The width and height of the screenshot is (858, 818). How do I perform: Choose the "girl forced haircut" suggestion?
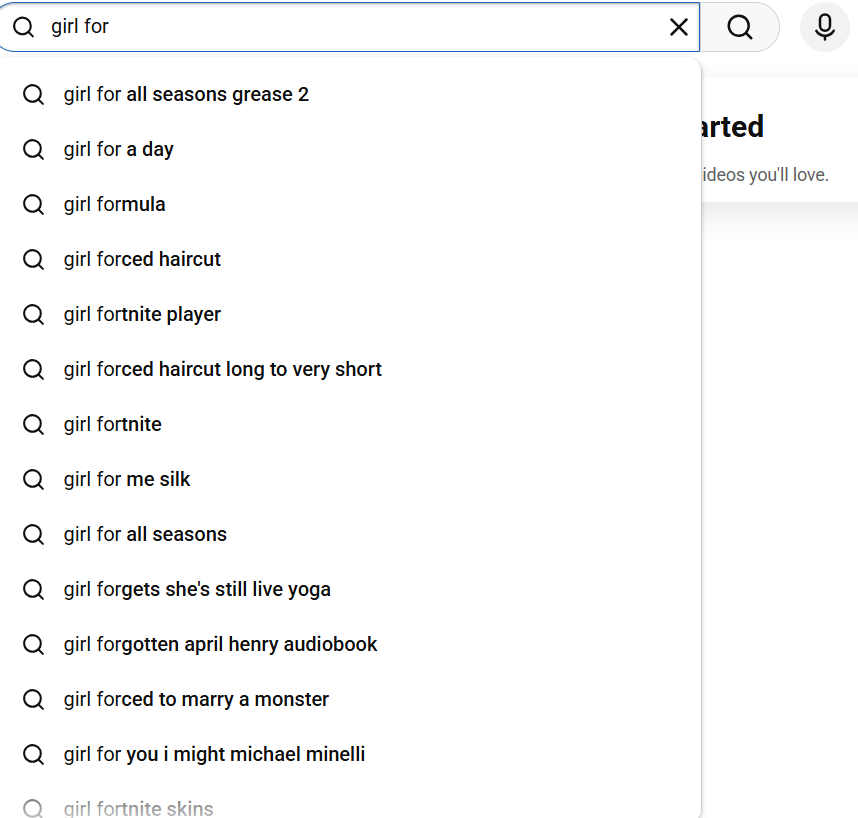click(142, 259)
